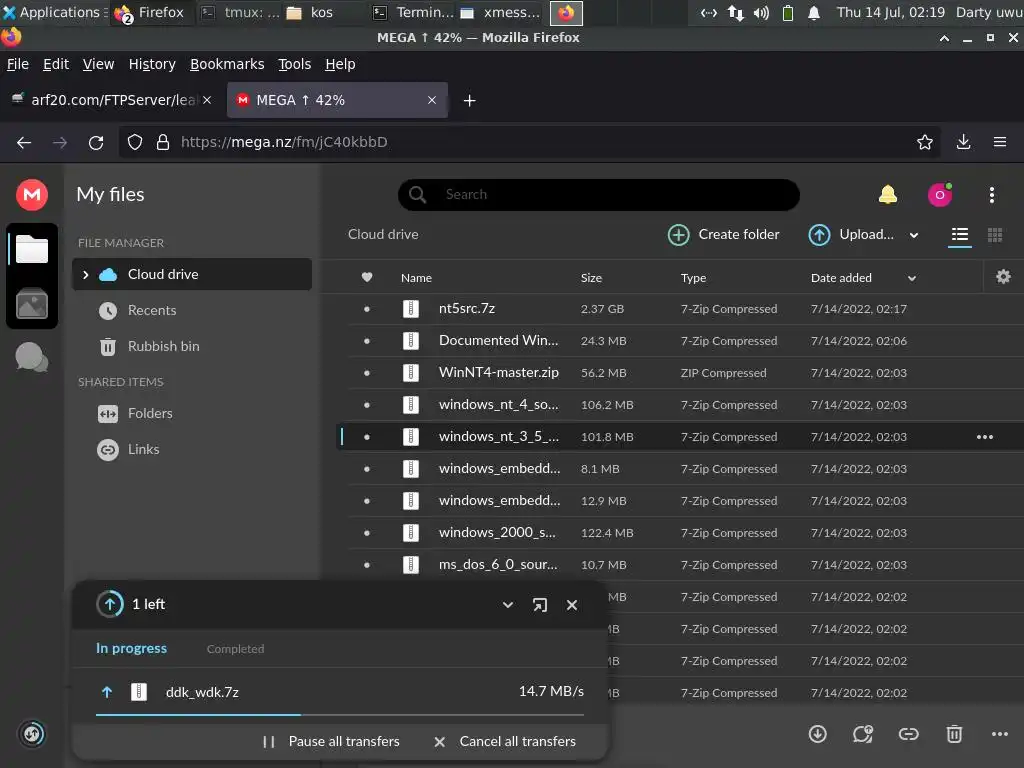Switch to the In progress tab
This screenshot has width=1024, height=768.
(x=131, y=648)
